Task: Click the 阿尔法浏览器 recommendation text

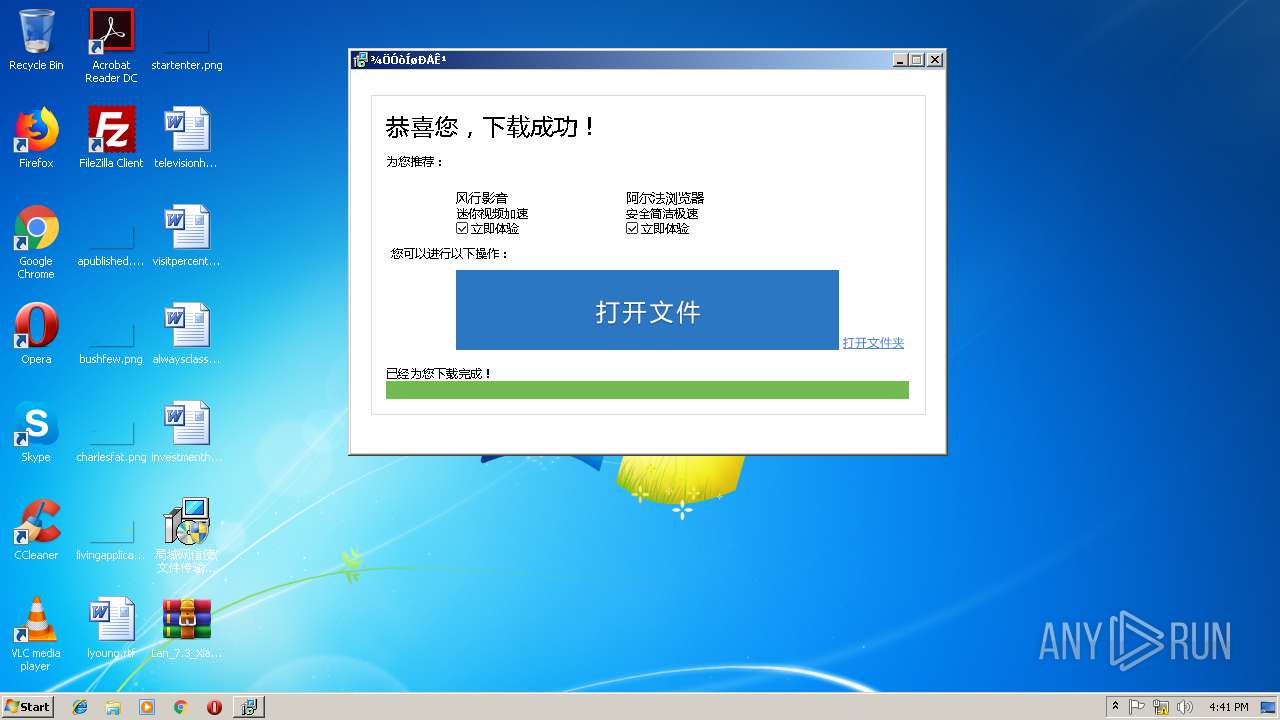Action: point(665,198)
